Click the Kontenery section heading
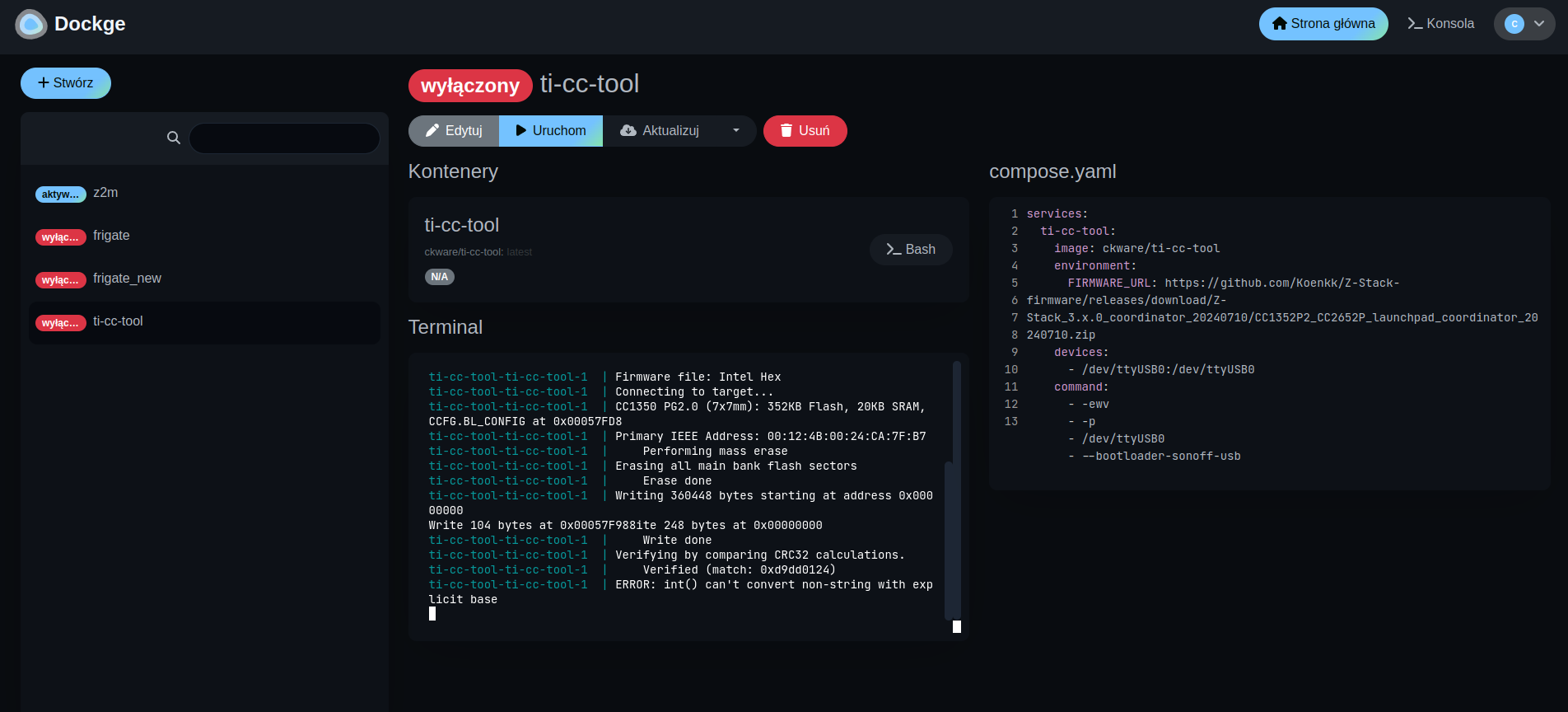This screenshot has width=1568, height=712. (x=453, y=171)
